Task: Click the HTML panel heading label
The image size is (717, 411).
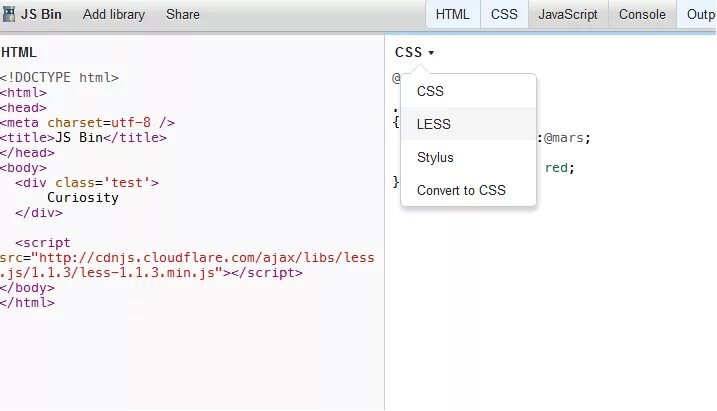Action: pyautogui.click(x=19, y=53)
